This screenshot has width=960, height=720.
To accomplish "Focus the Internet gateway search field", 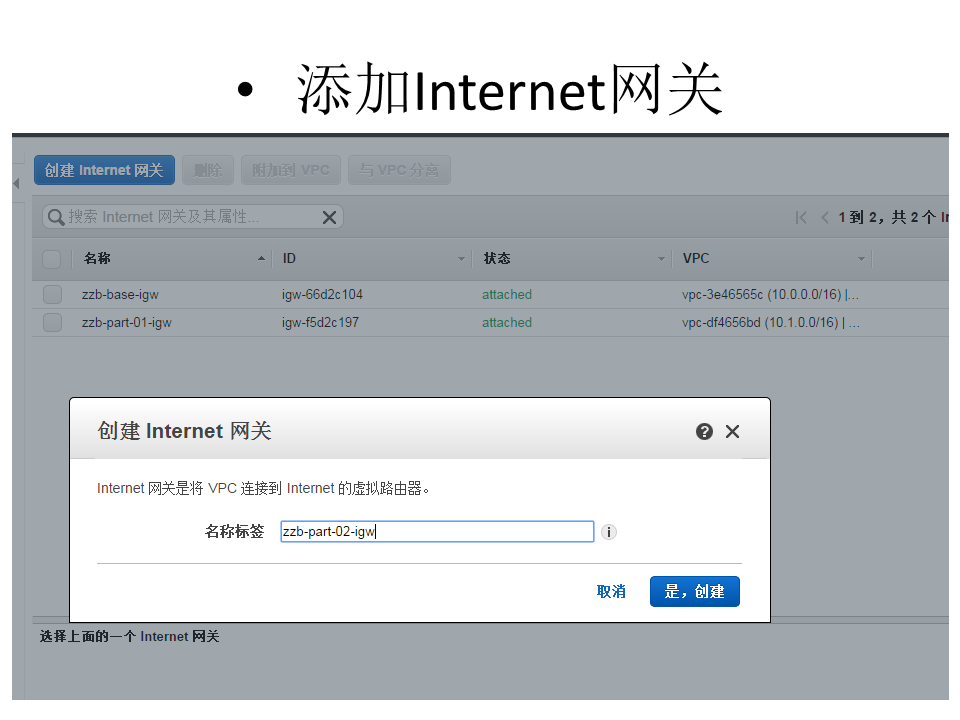I will click(x=192, y=217).
